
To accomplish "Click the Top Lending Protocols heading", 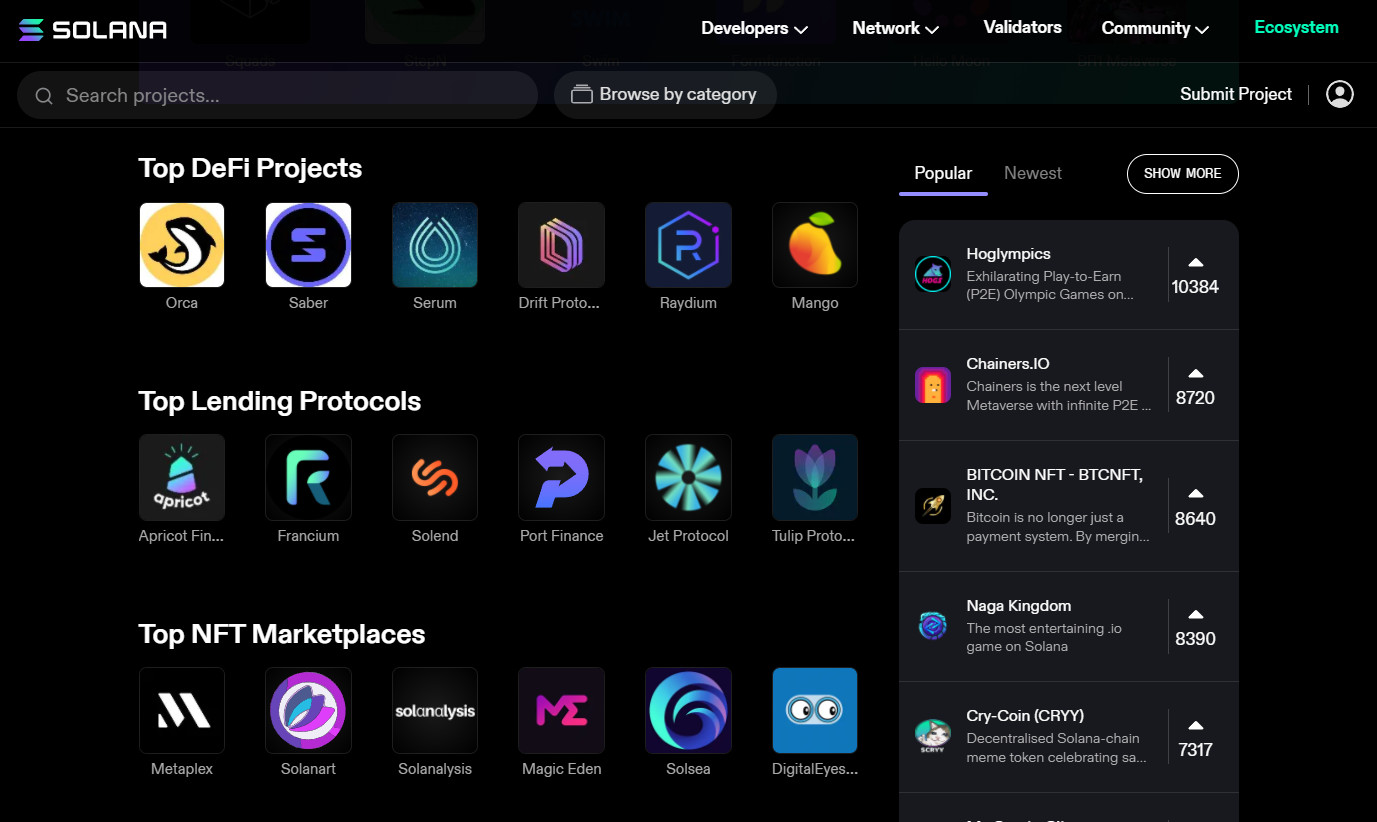I will [280, 401].
